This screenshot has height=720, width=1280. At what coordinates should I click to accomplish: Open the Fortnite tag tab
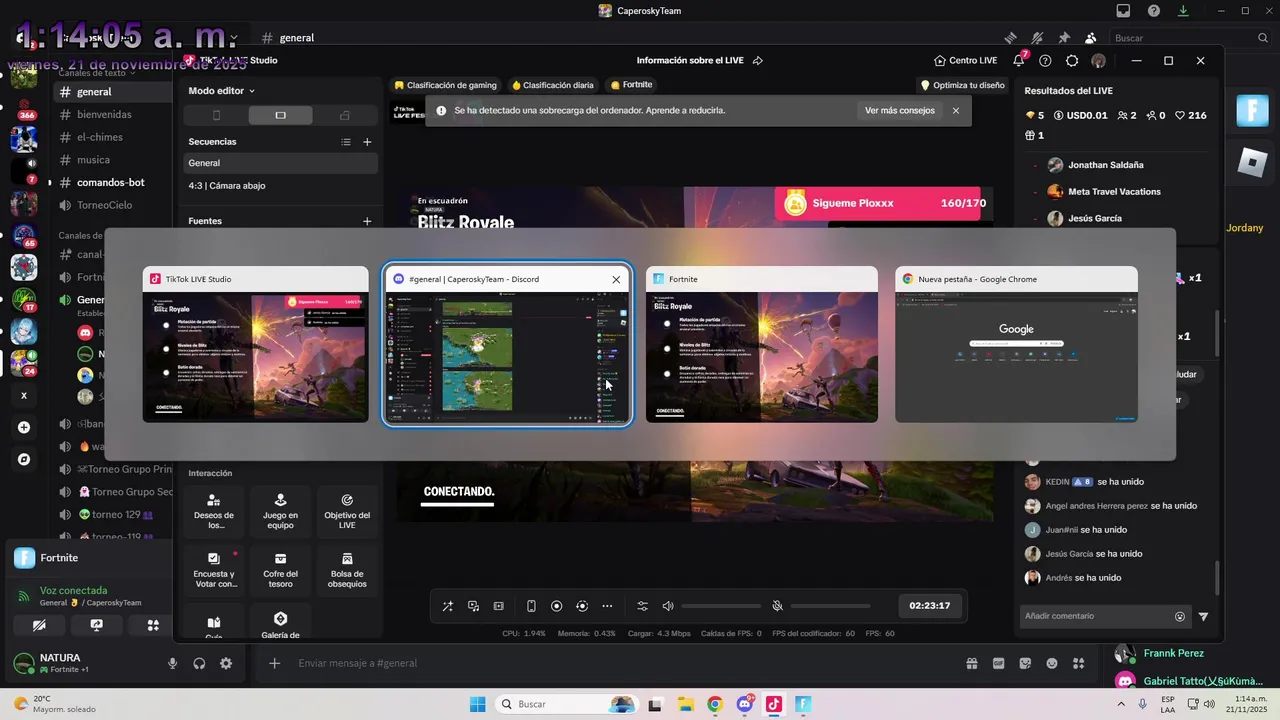(x=631, y=85)
